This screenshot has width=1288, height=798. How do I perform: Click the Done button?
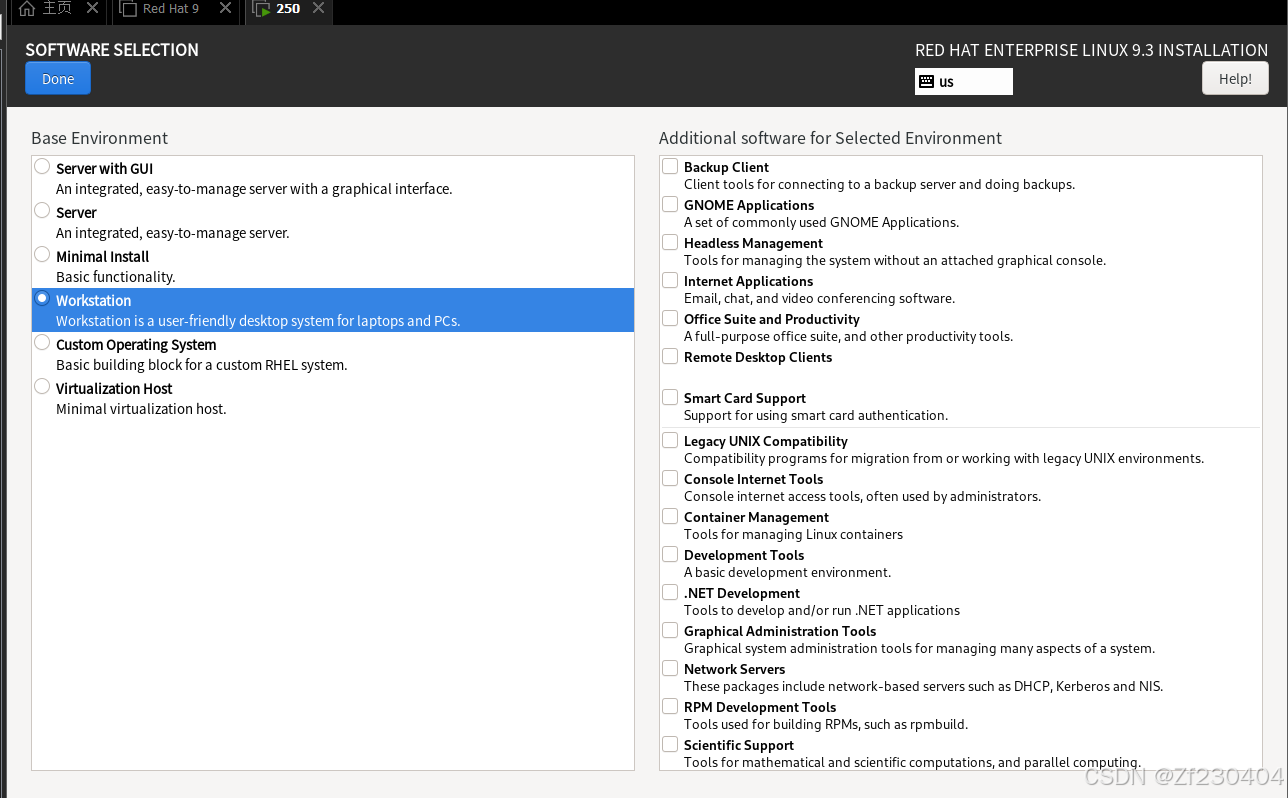click(x=58, y=79)
